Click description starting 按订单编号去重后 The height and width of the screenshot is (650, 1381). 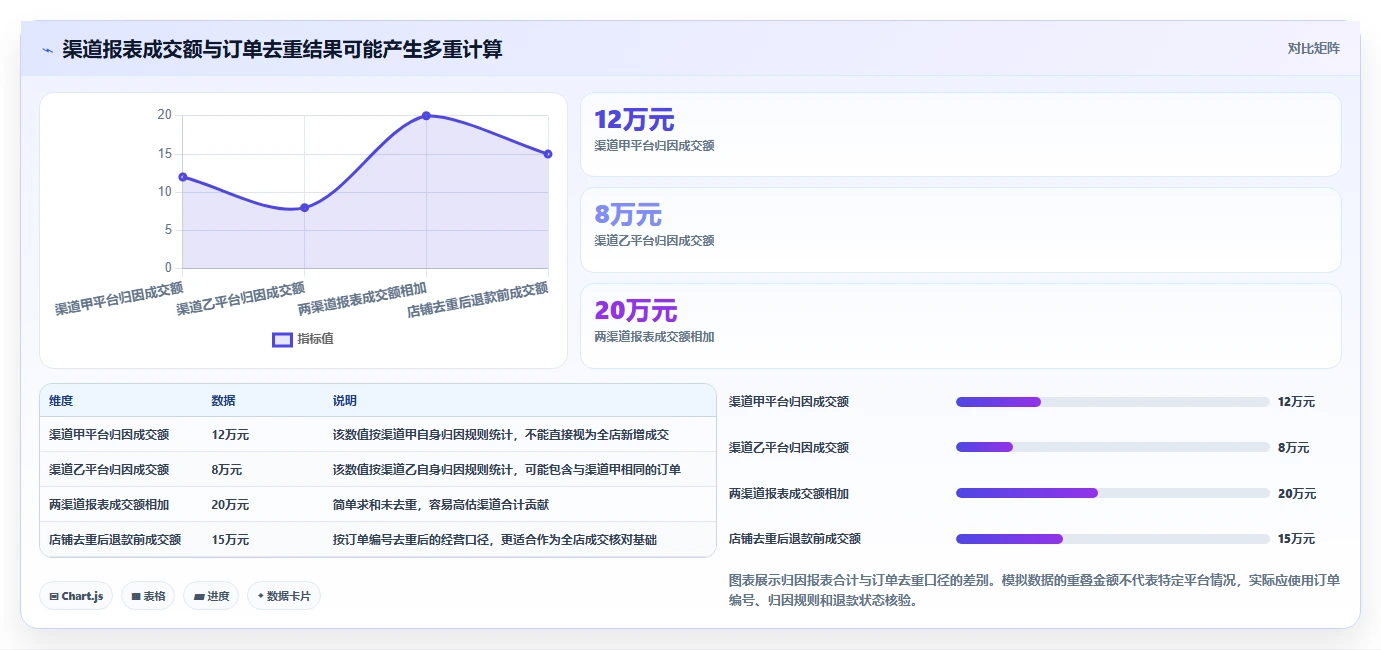[495, 540]
